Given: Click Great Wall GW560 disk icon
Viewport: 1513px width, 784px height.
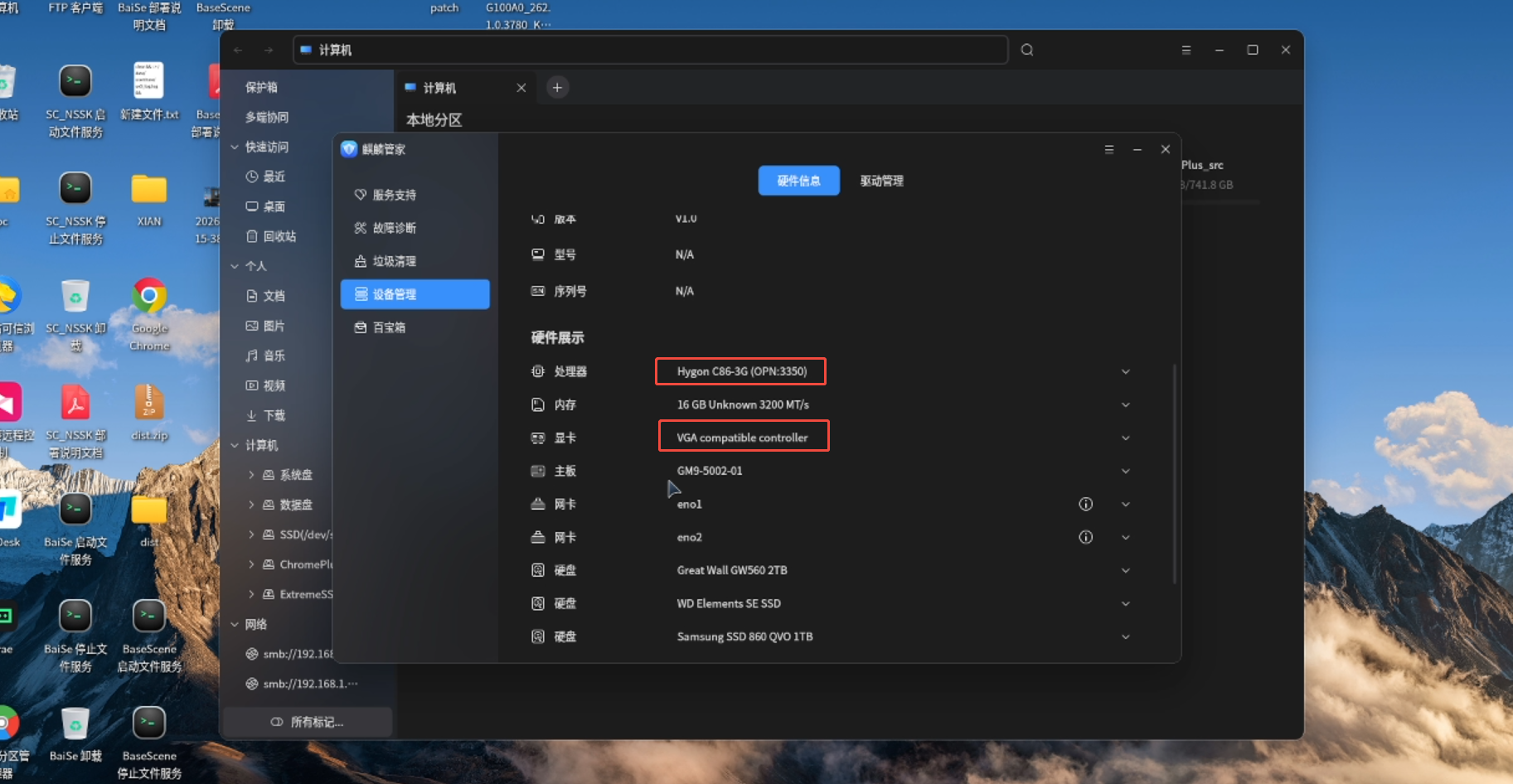Looking at the screenshot, I should [538, 570].
